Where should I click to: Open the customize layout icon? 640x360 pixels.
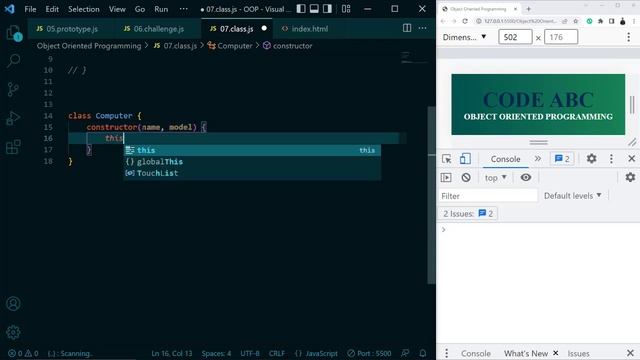click(346, 9)
